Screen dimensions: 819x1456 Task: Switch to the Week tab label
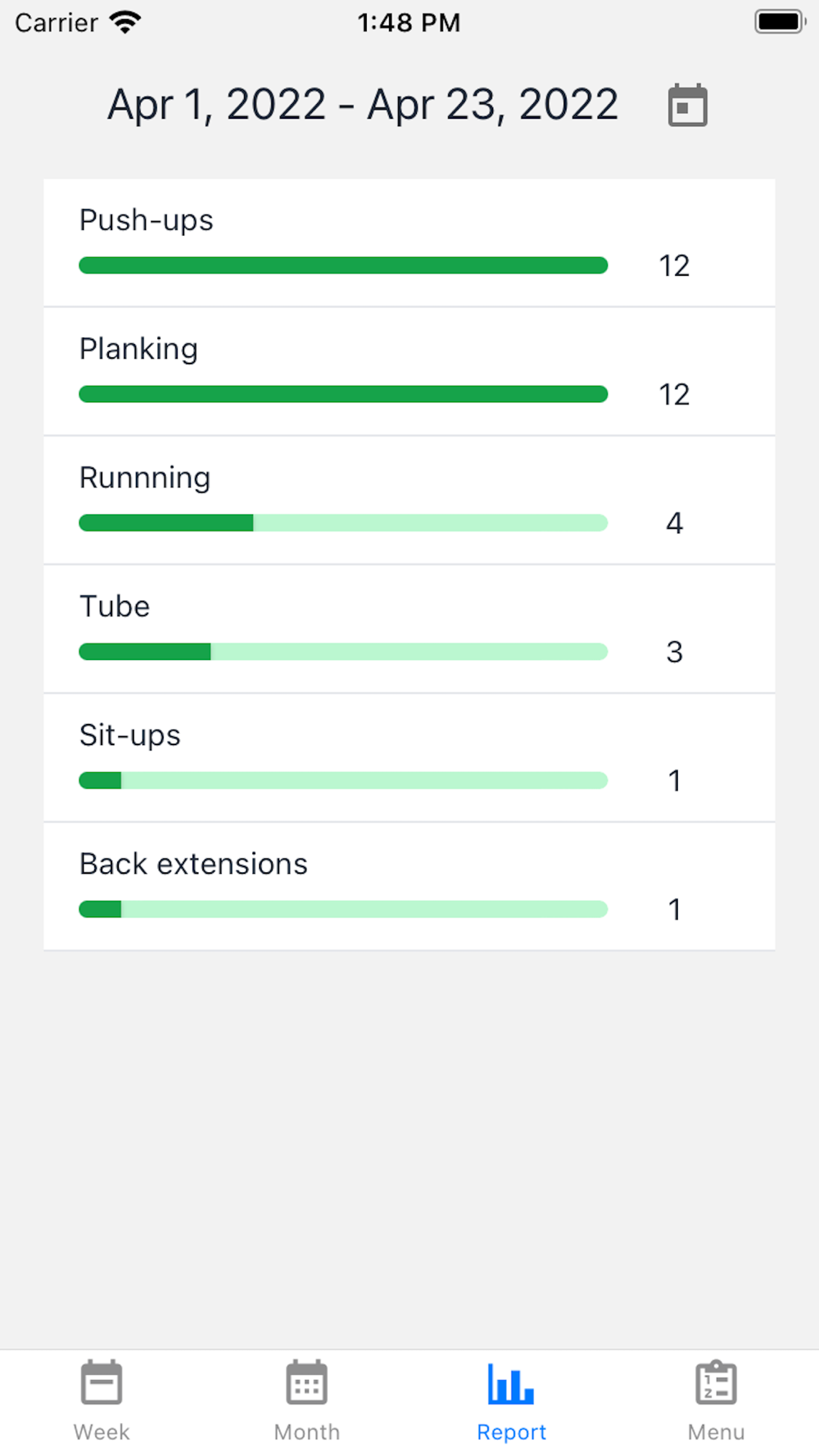click(x=102, y=1431)
